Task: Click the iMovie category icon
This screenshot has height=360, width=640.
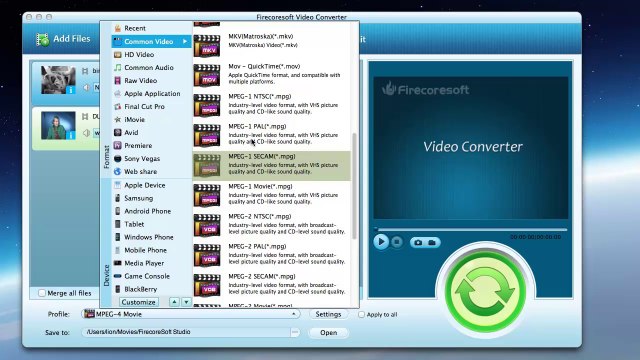Action: pyautogui.click(x=118, y=120)
